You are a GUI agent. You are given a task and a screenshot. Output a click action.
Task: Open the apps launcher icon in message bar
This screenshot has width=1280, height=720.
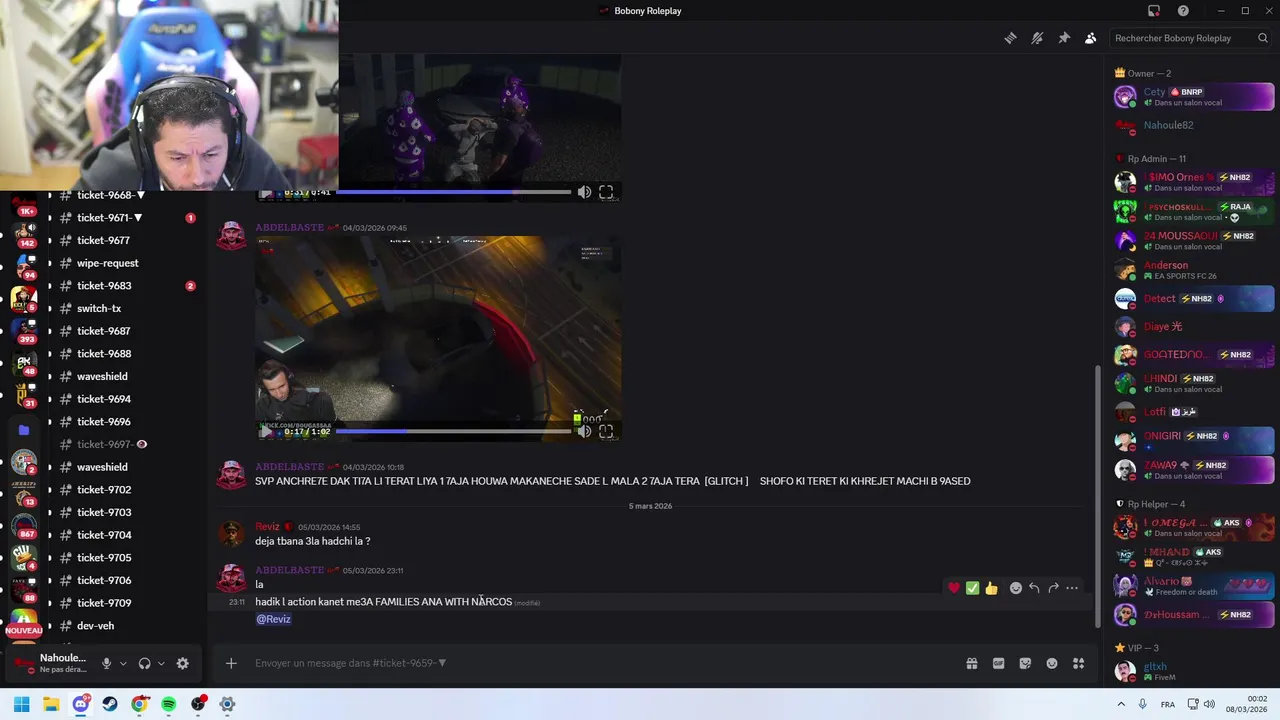(1079, 663)
